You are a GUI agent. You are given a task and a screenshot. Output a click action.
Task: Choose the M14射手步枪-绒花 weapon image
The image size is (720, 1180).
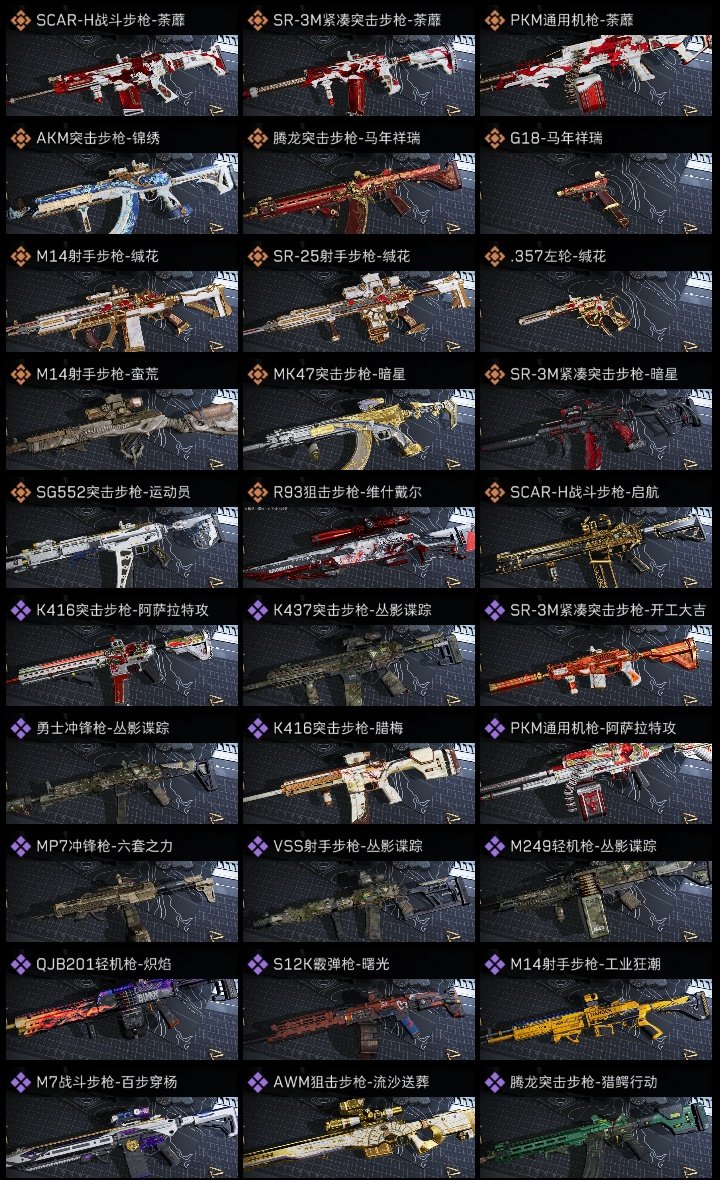(x=122, y=312)
